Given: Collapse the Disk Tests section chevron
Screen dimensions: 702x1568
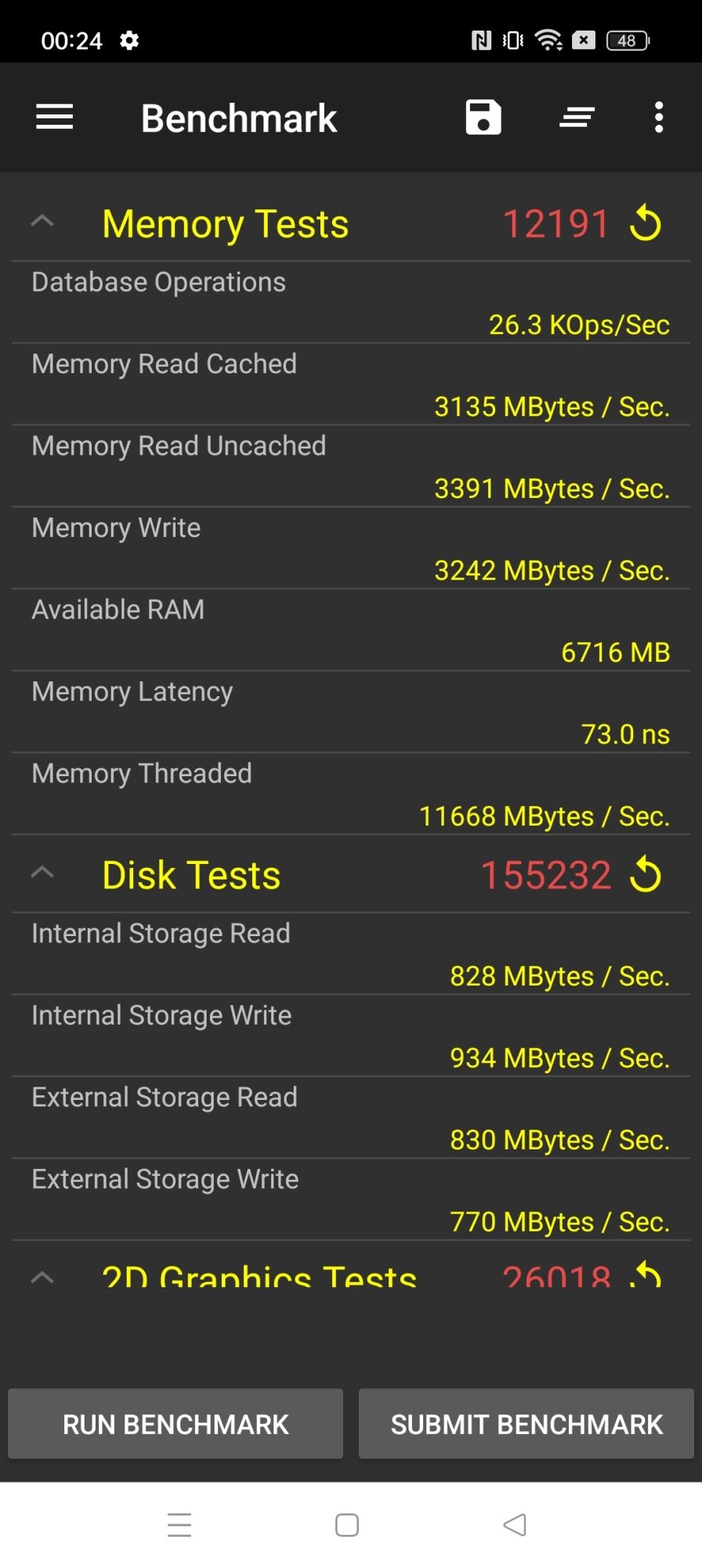Looking at the screenshot, I should (42, 873).
